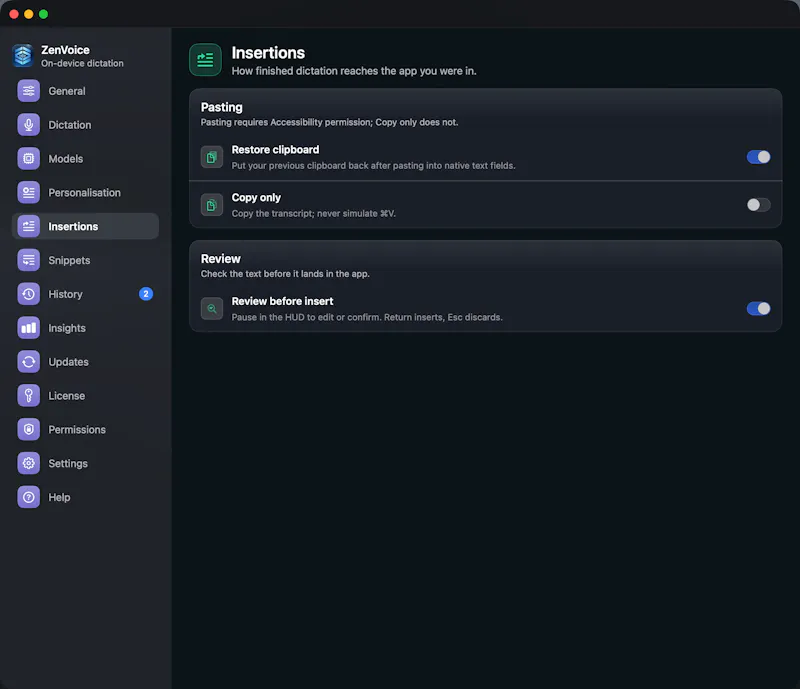Click the Help question mark icon
Screen dimensions: 800x689
coord(29,497)
